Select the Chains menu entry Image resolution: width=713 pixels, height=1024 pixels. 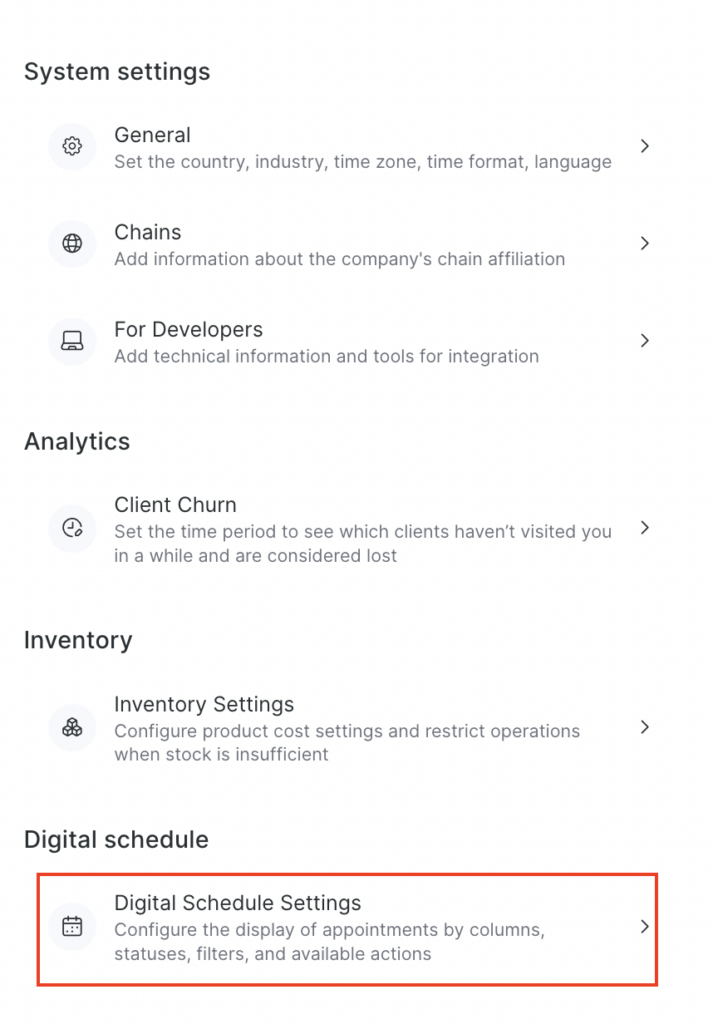(x=148, y=232)
